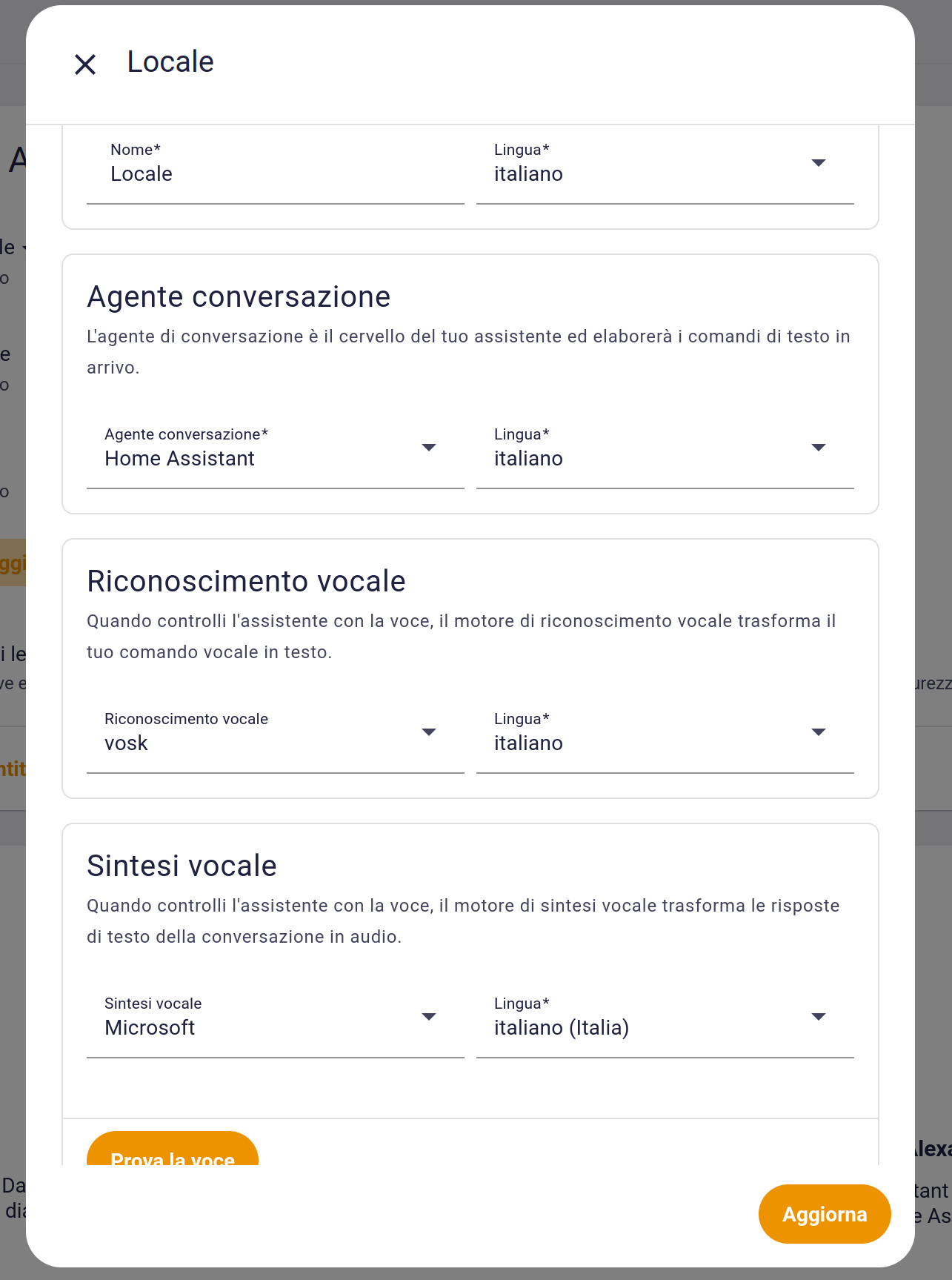952x1280 pixels.
Task: Click the Sintesi vocale section heading
Action: 182,866
